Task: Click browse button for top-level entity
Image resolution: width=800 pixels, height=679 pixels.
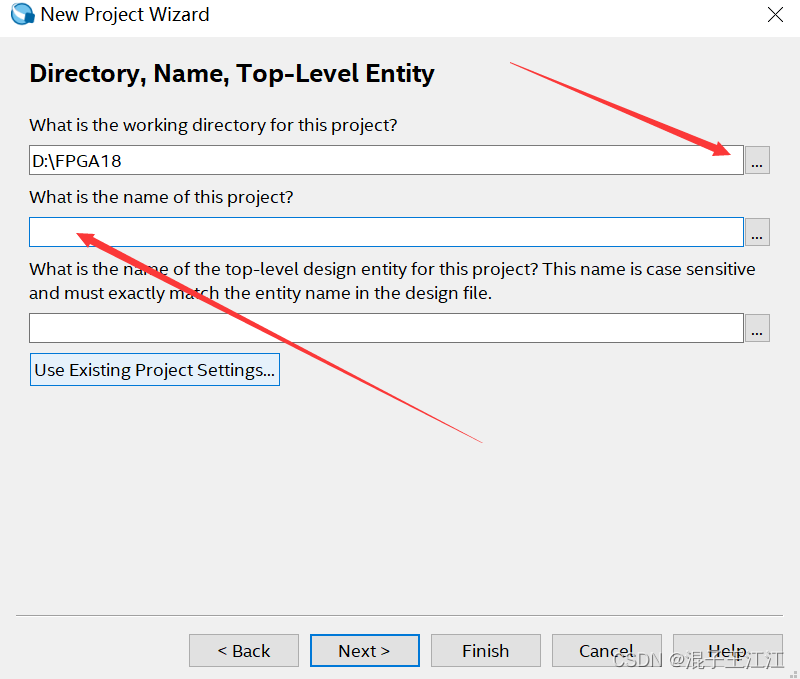Action: pos(757,328)
